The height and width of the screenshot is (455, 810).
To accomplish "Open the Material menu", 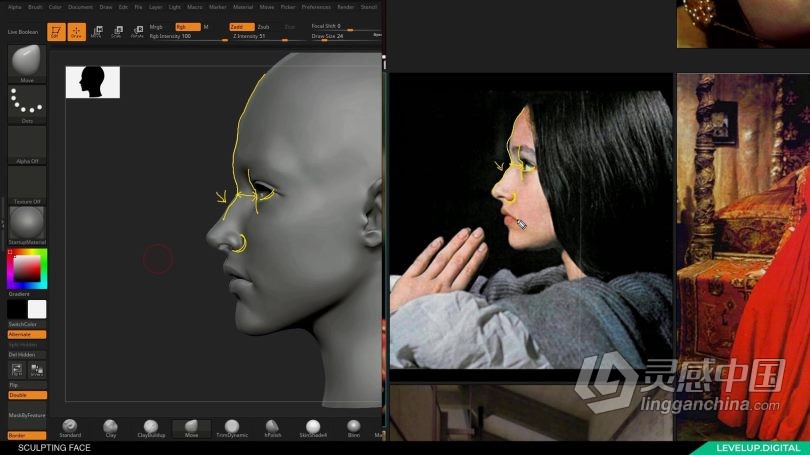I will [243, 7].
